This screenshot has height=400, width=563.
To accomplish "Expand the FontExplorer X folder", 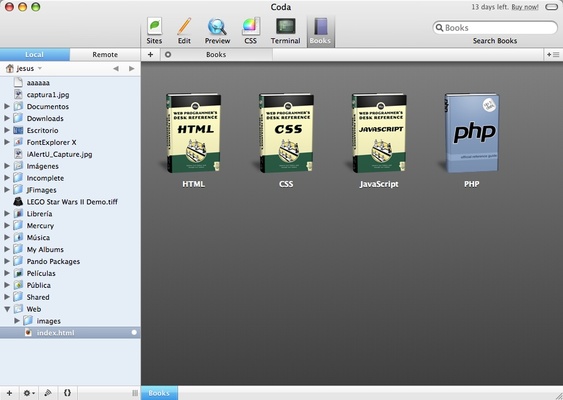I will tap(7, 142).
